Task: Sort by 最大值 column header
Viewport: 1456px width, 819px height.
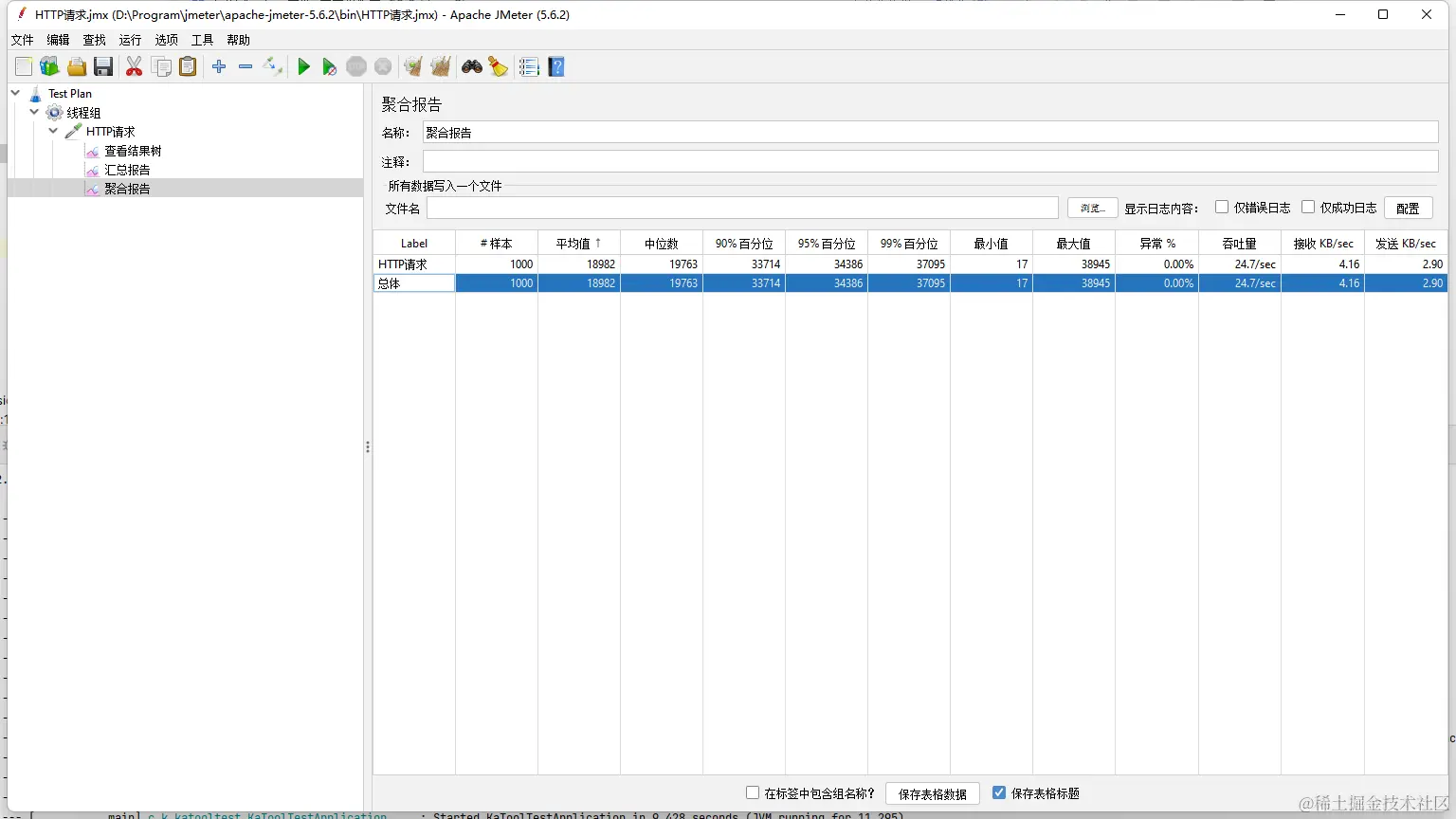Action: tap(1074, 244)
